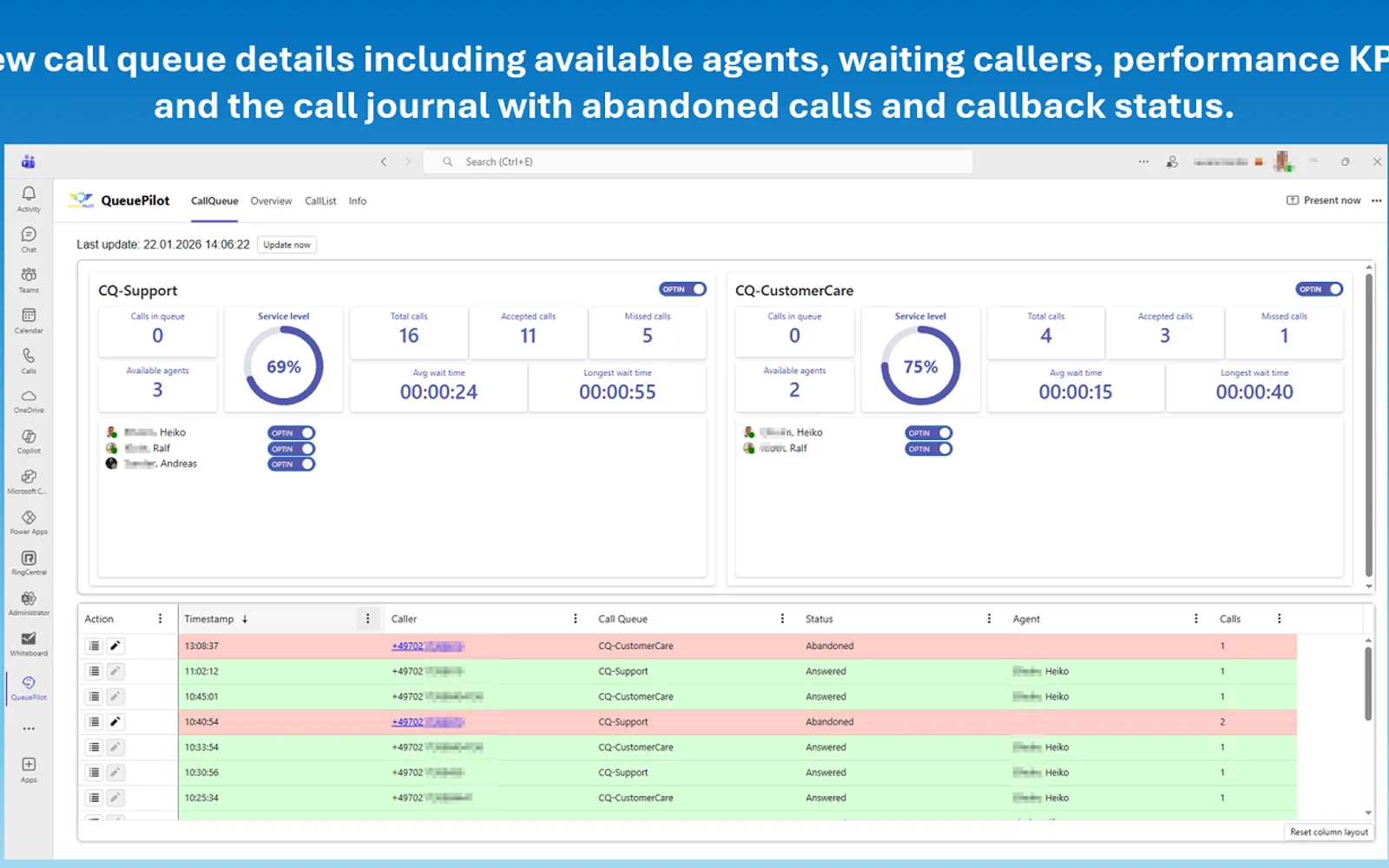Click CQ-CustomerCare 75% service level gauge
Viewport: 1389px width, 868px height.
[921, 366]
